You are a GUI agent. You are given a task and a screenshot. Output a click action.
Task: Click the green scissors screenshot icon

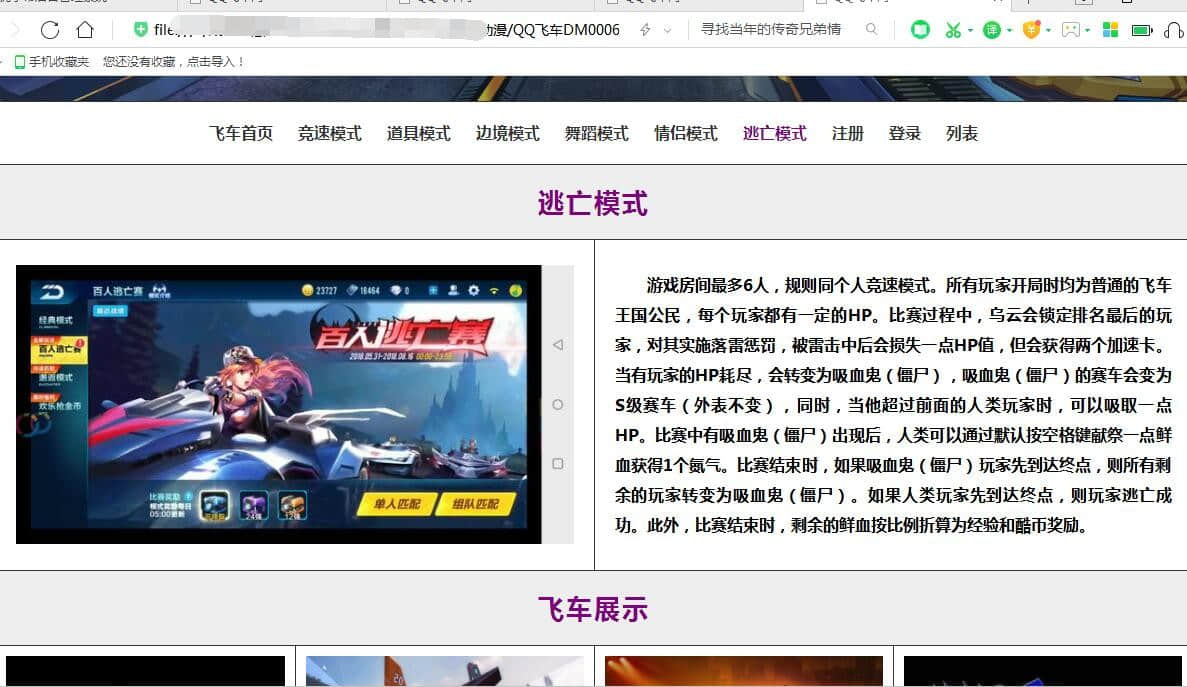click(x=952, y=30)
